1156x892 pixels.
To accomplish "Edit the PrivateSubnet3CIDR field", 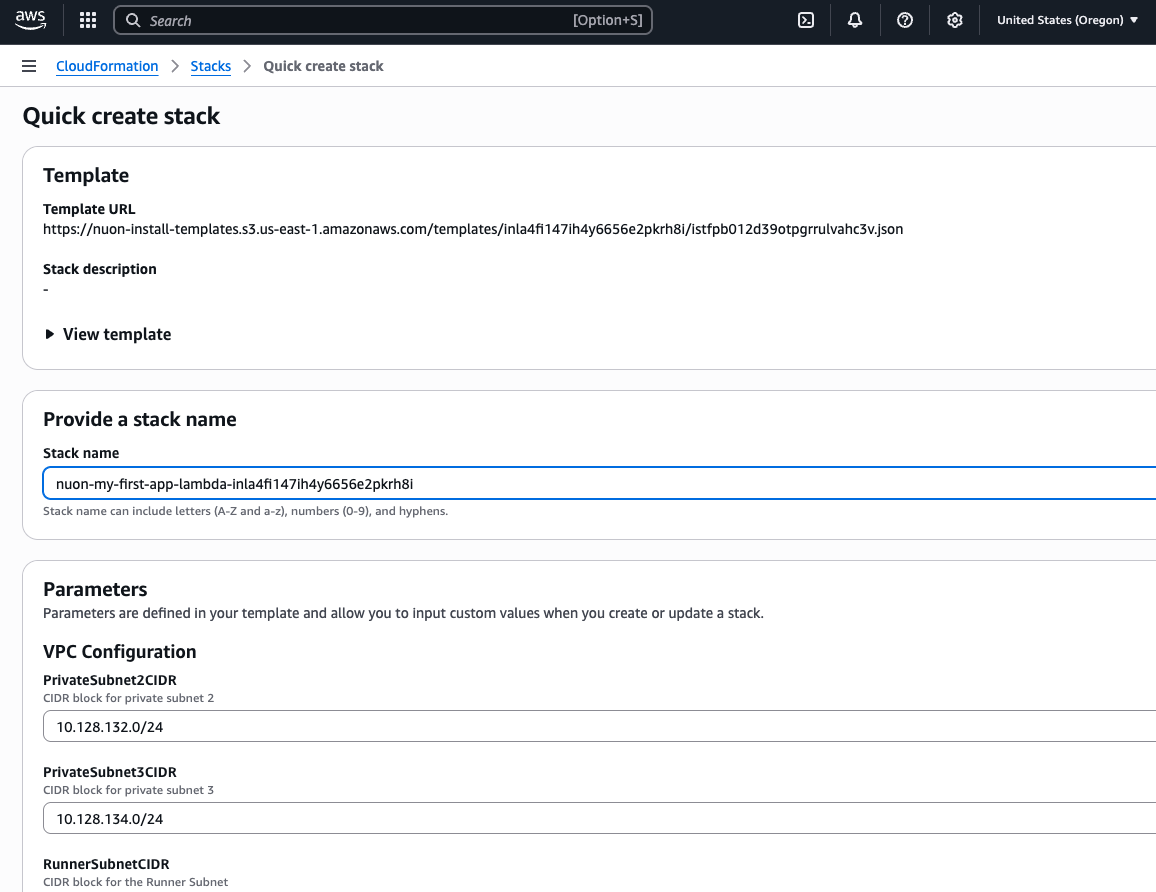I will (599, 818).
